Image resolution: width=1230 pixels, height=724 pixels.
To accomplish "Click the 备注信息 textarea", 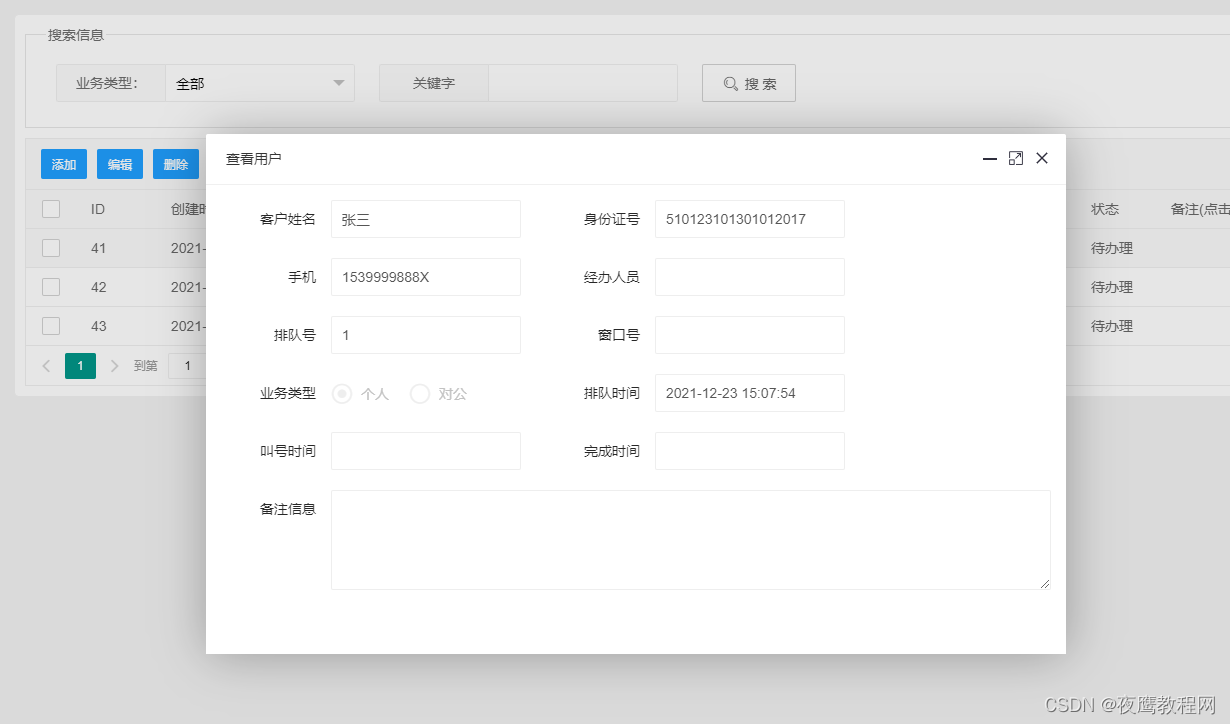I will click(691, 540).
